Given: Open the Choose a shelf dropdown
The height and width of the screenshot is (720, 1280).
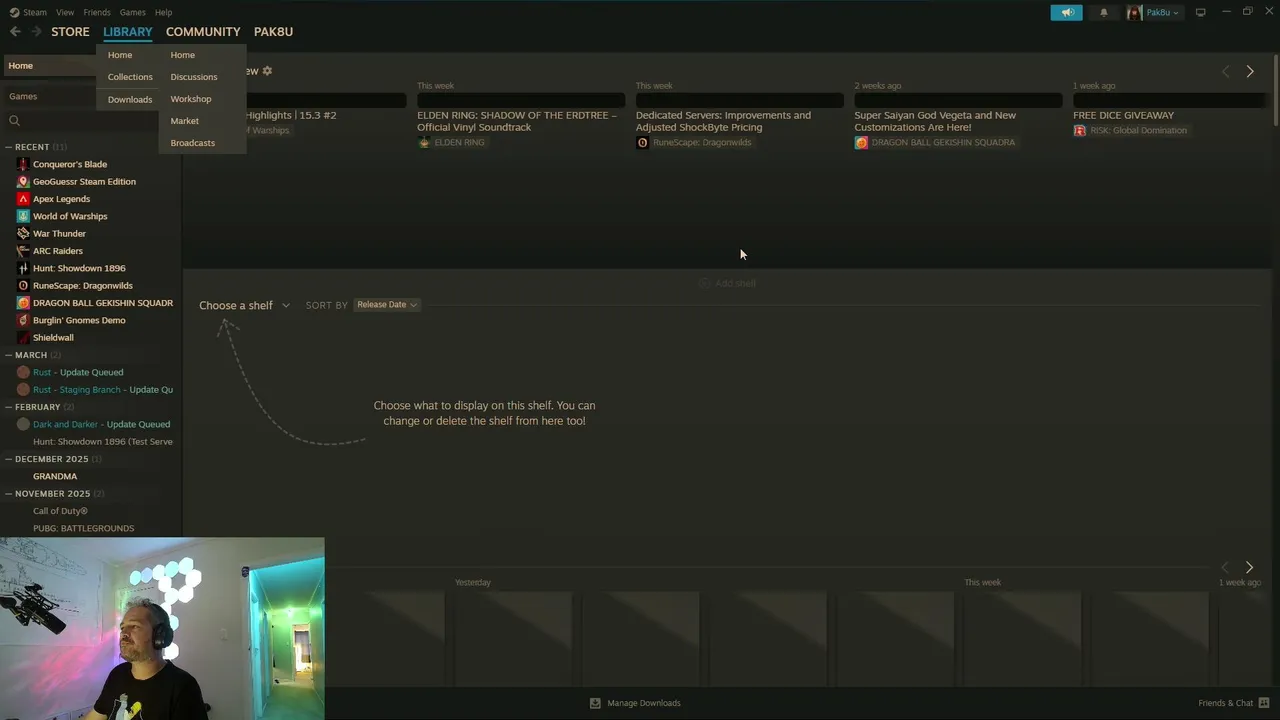Looking at the screenshot, I should [244, 305].
